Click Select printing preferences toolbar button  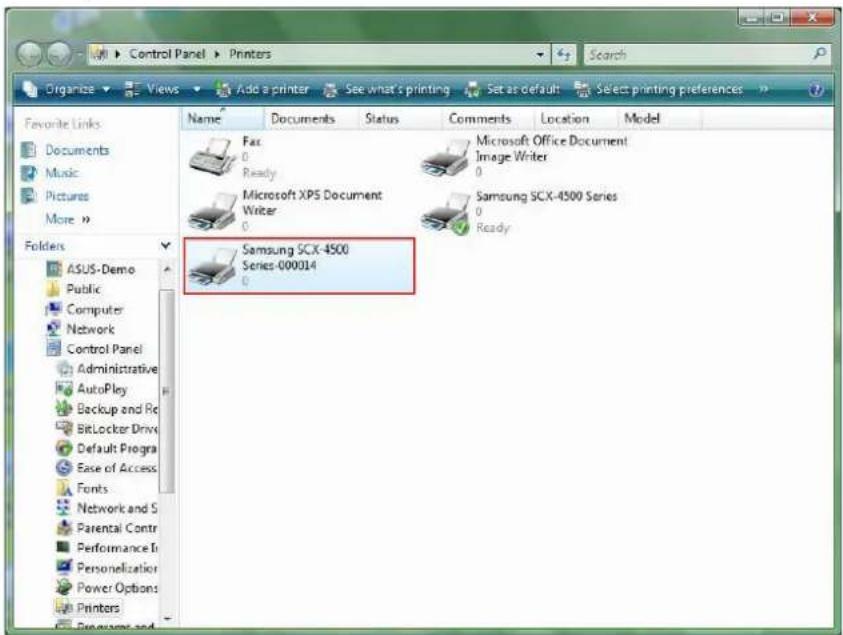[x=658, y=89]
